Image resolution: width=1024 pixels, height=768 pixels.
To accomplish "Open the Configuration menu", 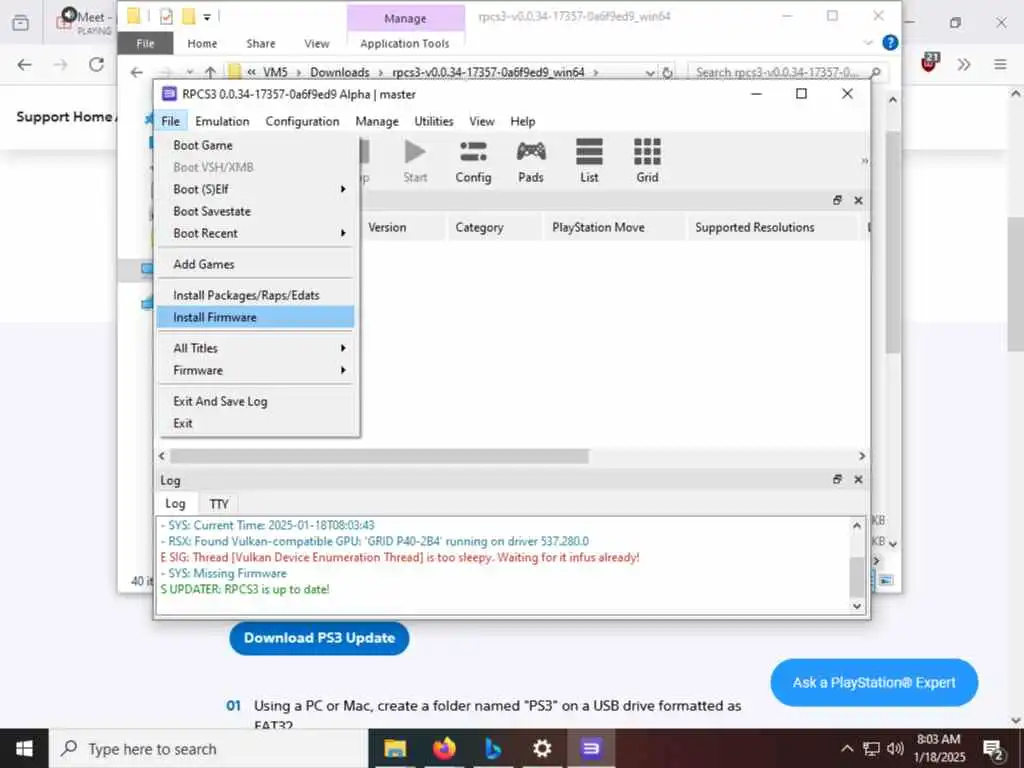I will pyautogui.click(x=302, y=121).
